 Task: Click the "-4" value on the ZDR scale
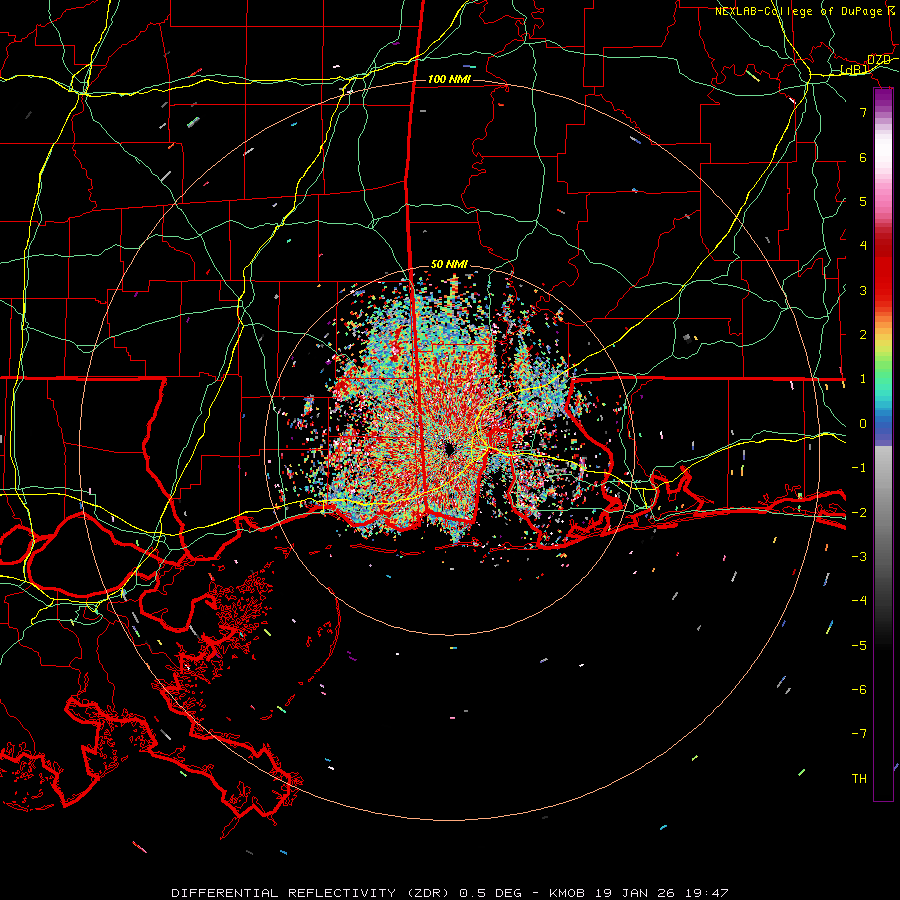click(x=859, y=601)
